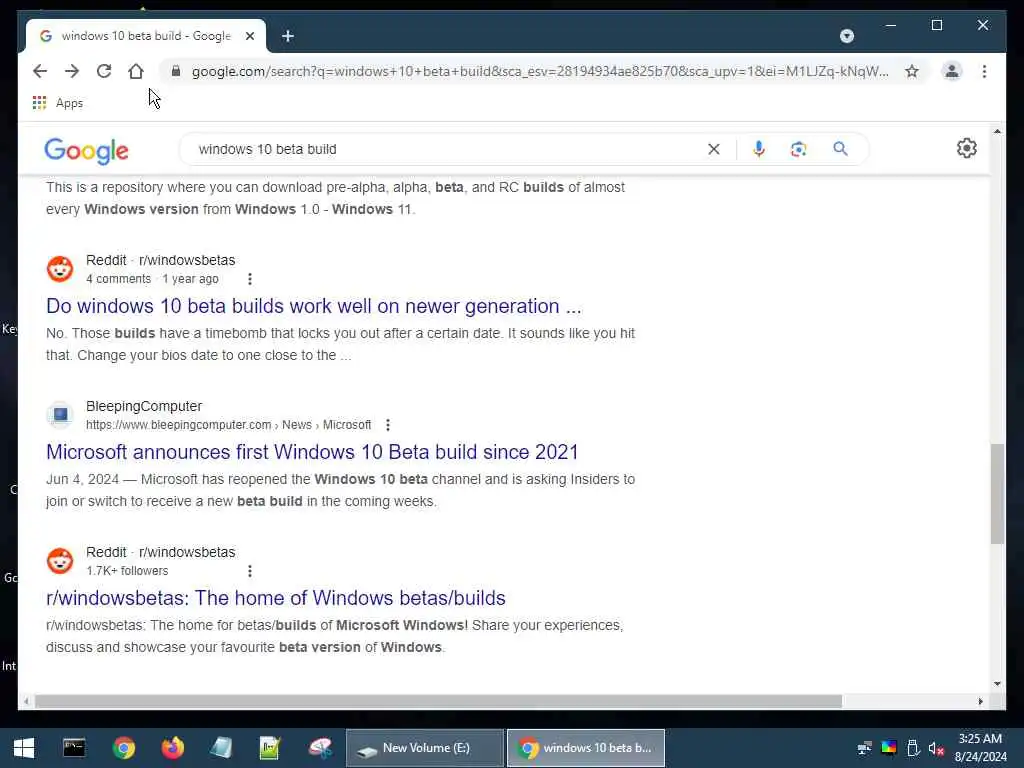The height and width of the screenshot is (768, 1024).
Task: Open the Chrome home page
Action: (x=136, y=71)
